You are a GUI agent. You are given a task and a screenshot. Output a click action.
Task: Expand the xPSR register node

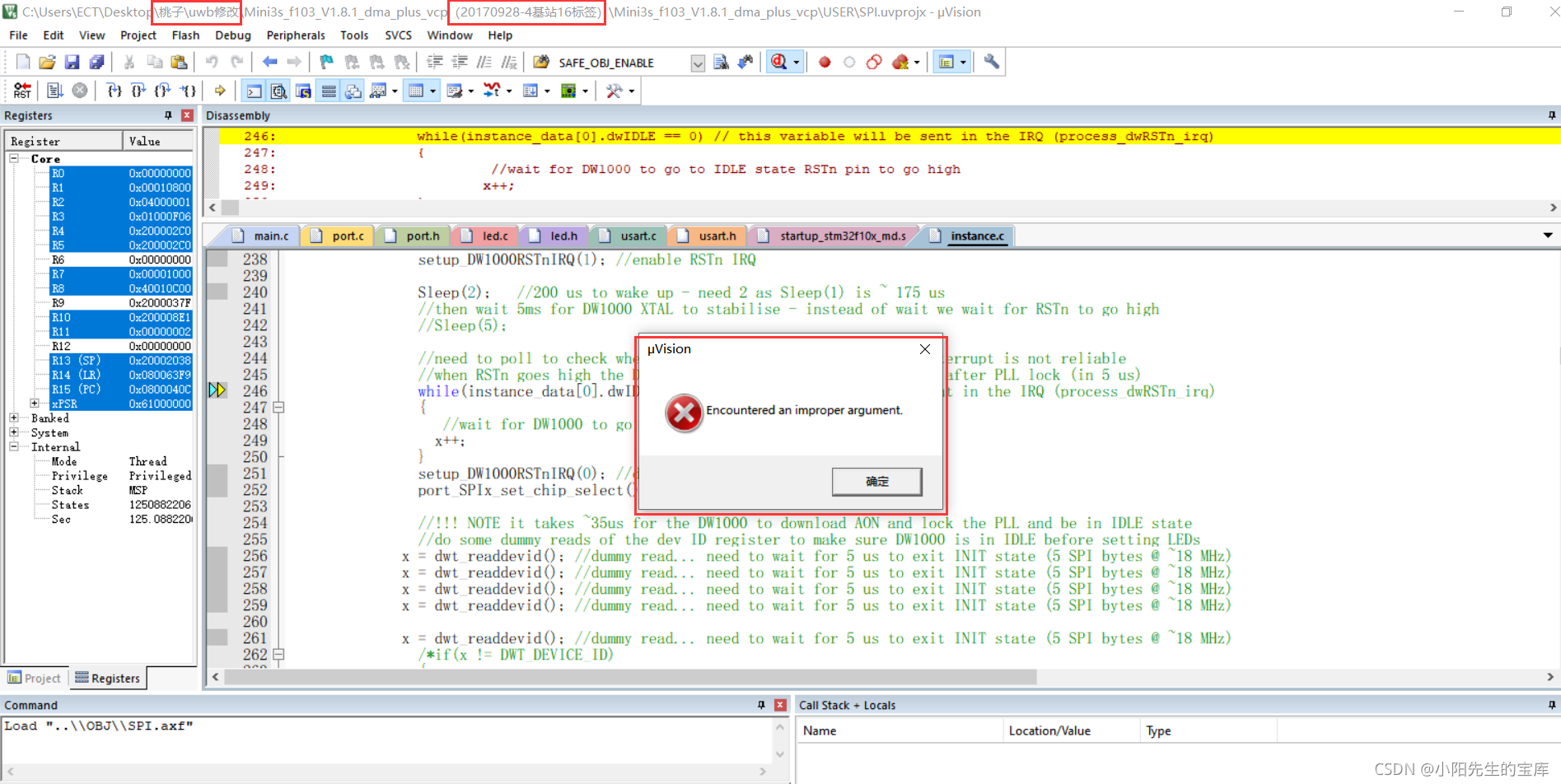click(35, 404)
